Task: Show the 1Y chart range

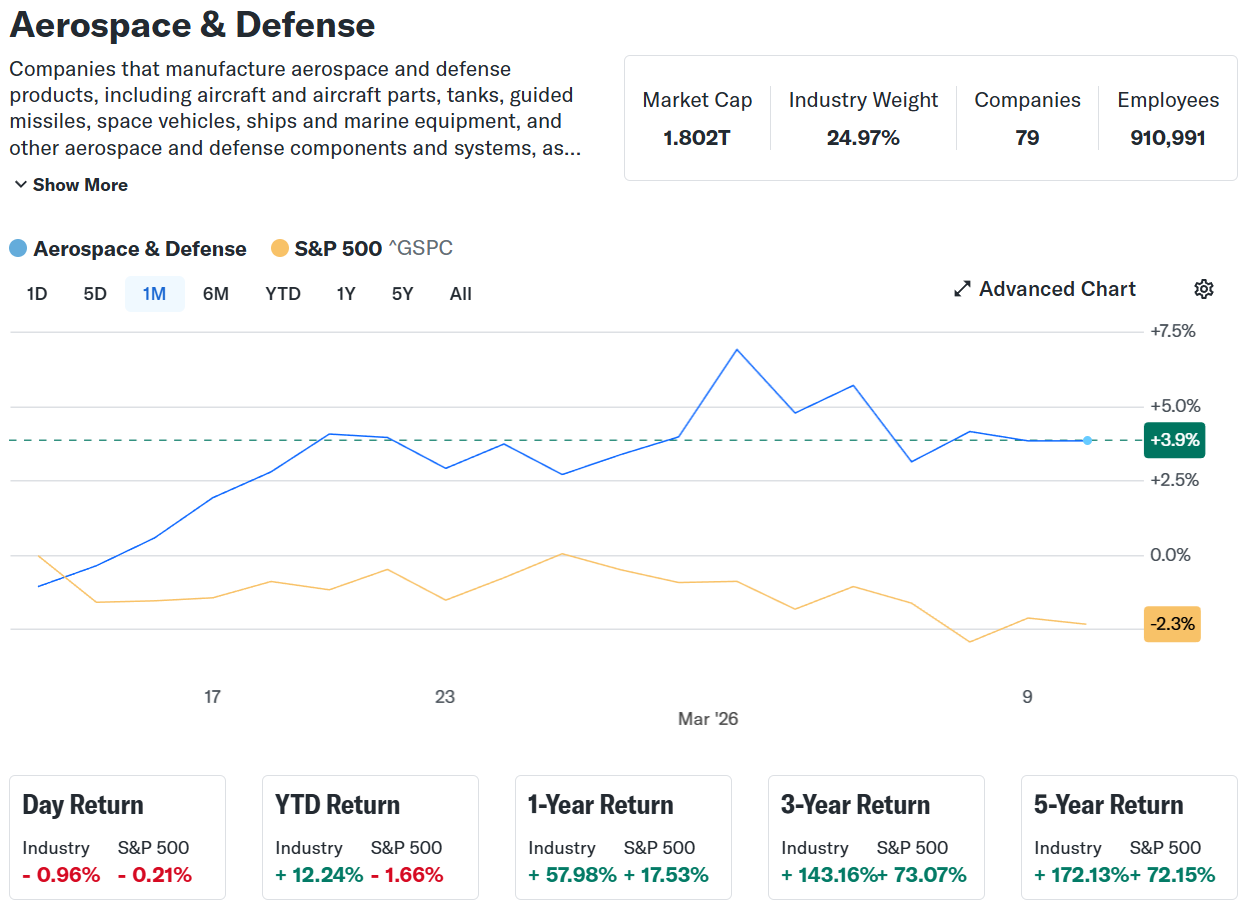Action: (345, 294)
